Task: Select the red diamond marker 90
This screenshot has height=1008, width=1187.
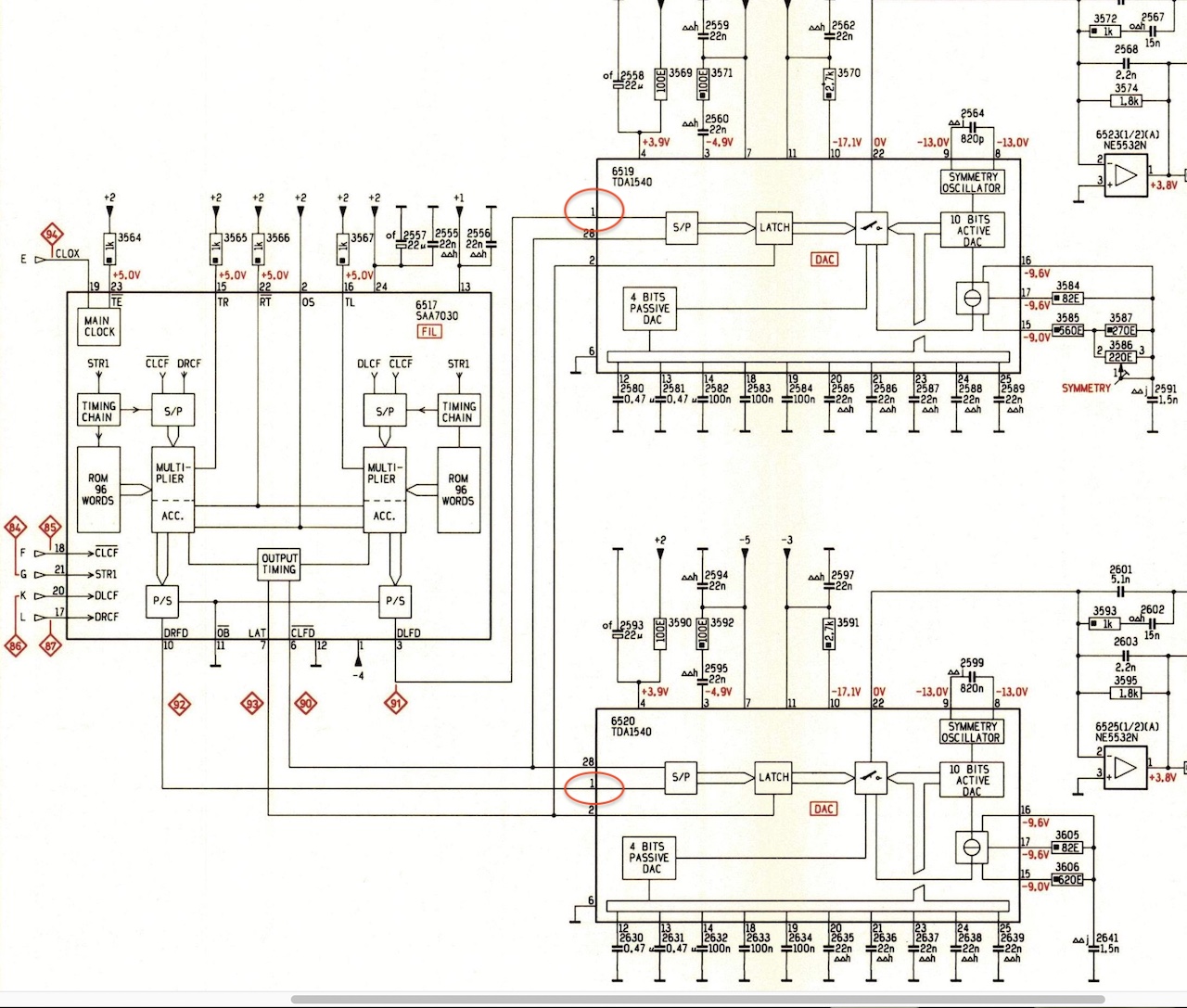Action: tap(305, 705)
